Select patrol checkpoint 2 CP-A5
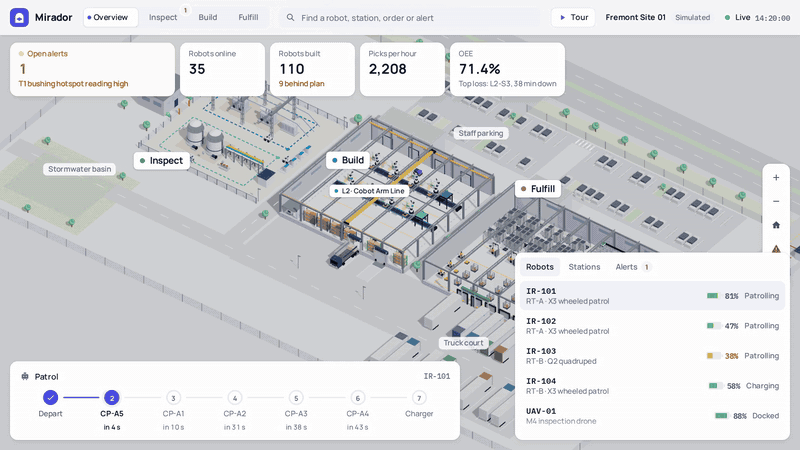Screen dimensions: 800x450 pos(112,398)
